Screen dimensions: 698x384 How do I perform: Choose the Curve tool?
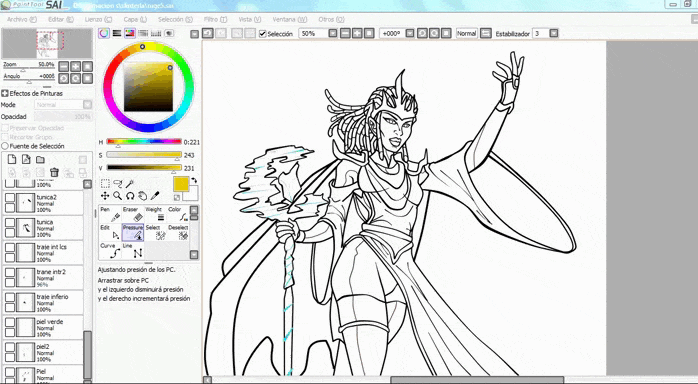110,251
